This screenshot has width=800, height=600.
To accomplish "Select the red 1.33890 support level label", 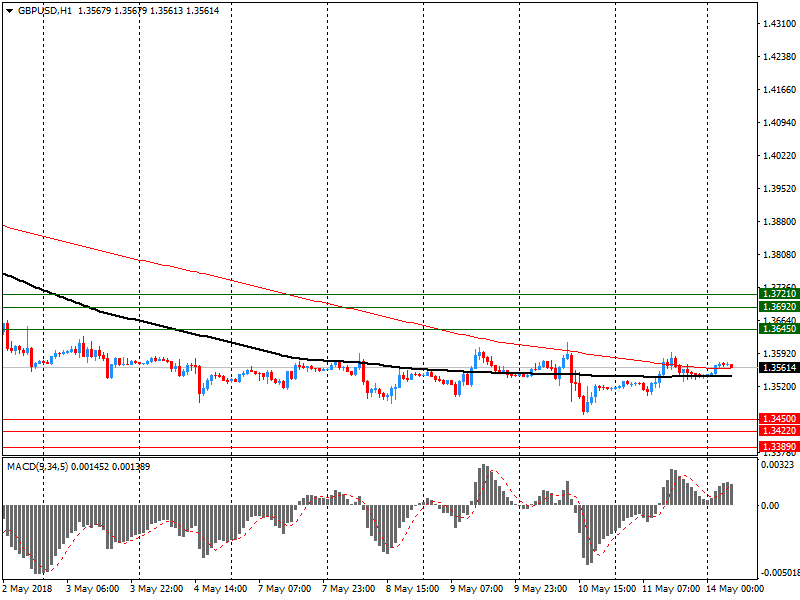I will (779, 446).
